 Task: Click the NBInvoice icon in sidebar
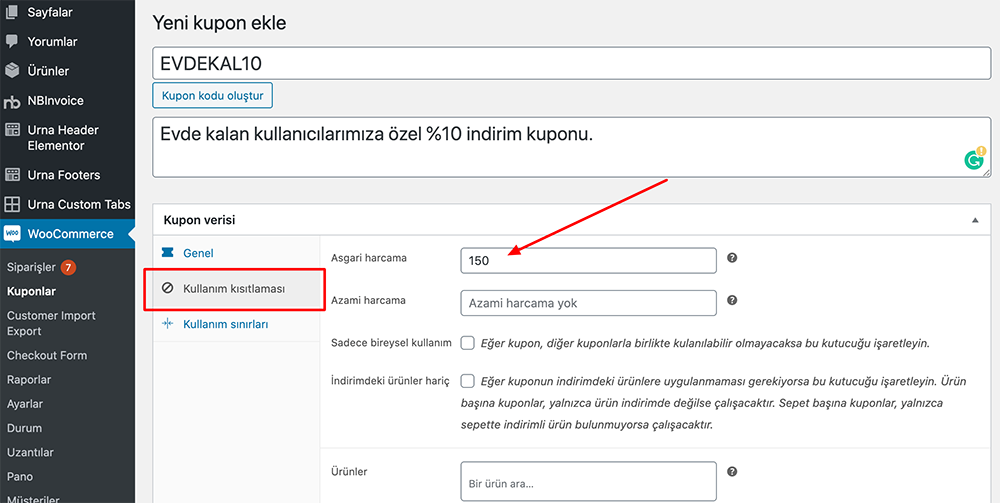(12, 101)
